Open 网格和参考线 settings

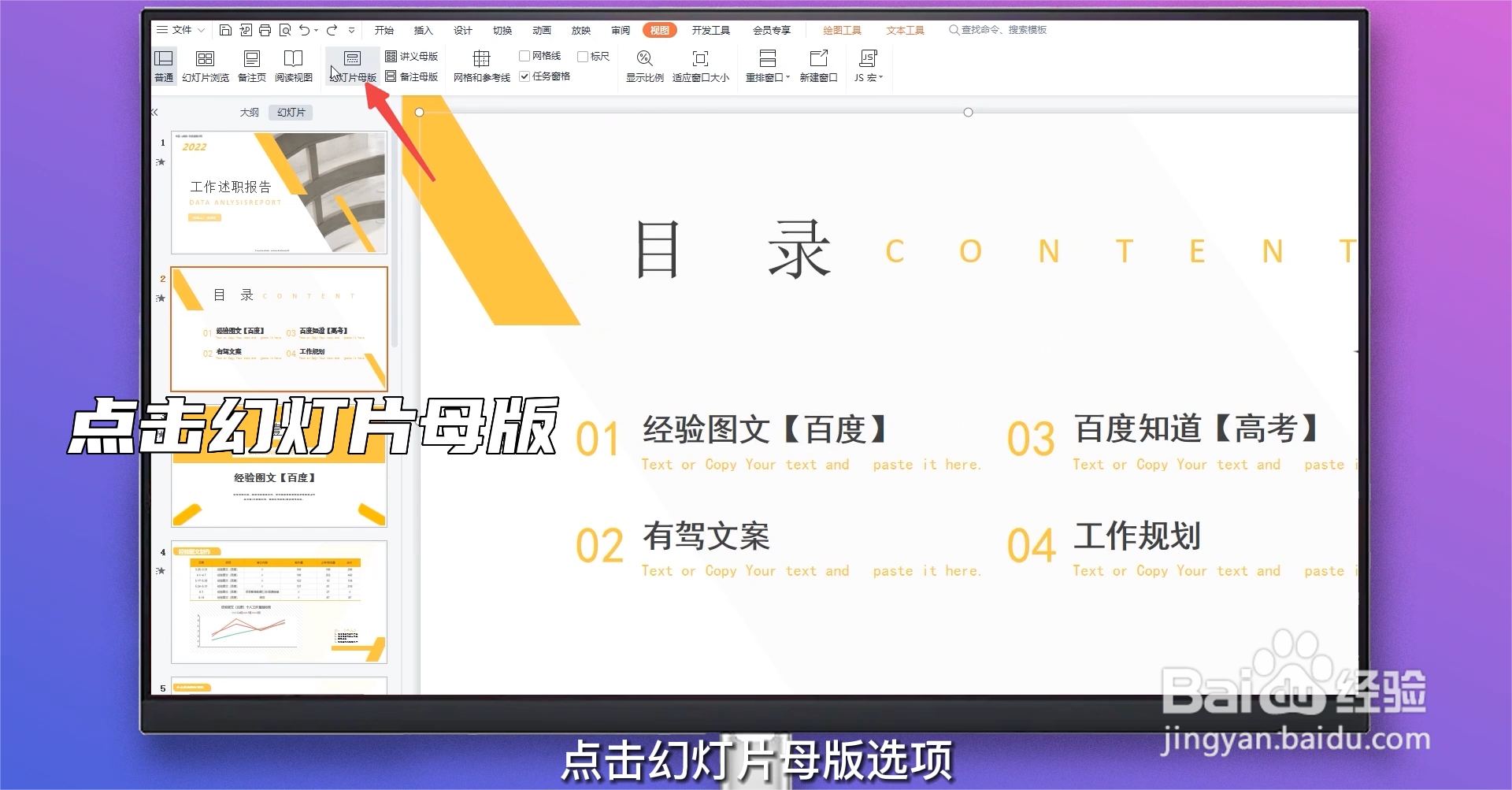point(482,66)
